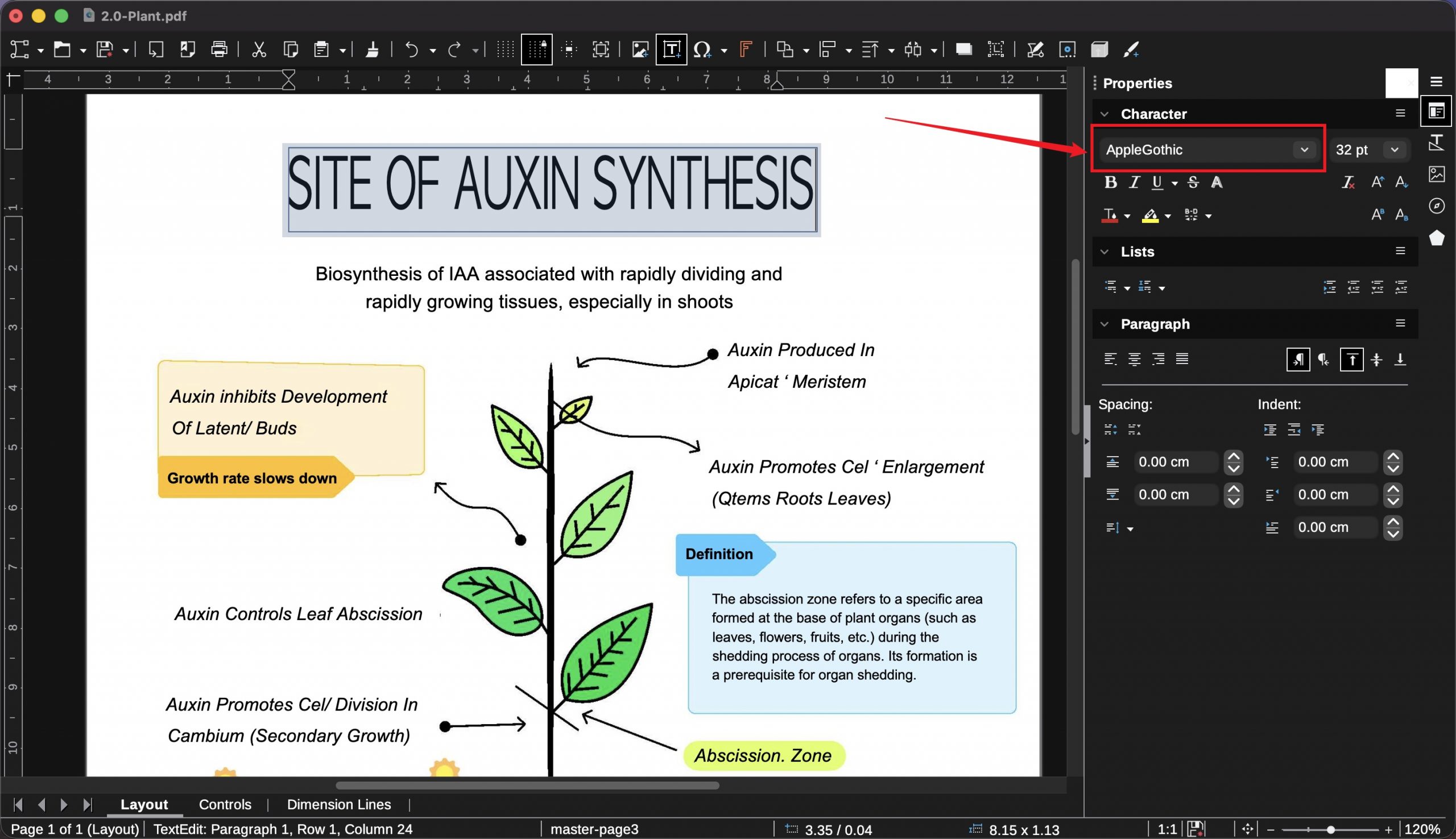
Task: Switch to the Dimension Lines tab
Action: [339, 804]
